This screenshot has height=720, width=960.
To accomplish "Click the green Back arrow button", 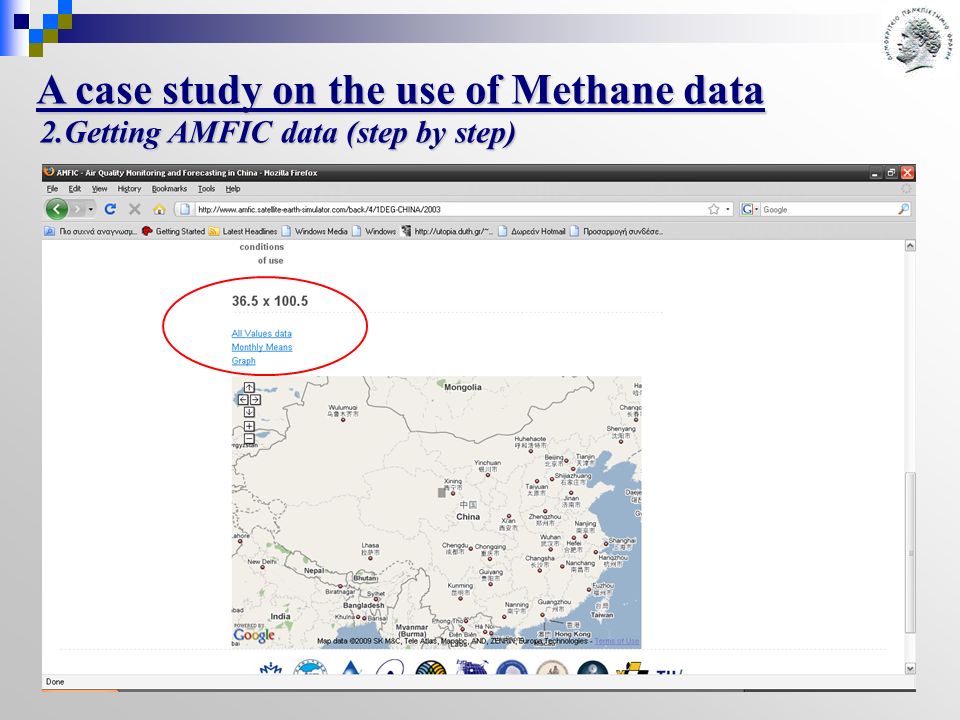I will 56,209.
